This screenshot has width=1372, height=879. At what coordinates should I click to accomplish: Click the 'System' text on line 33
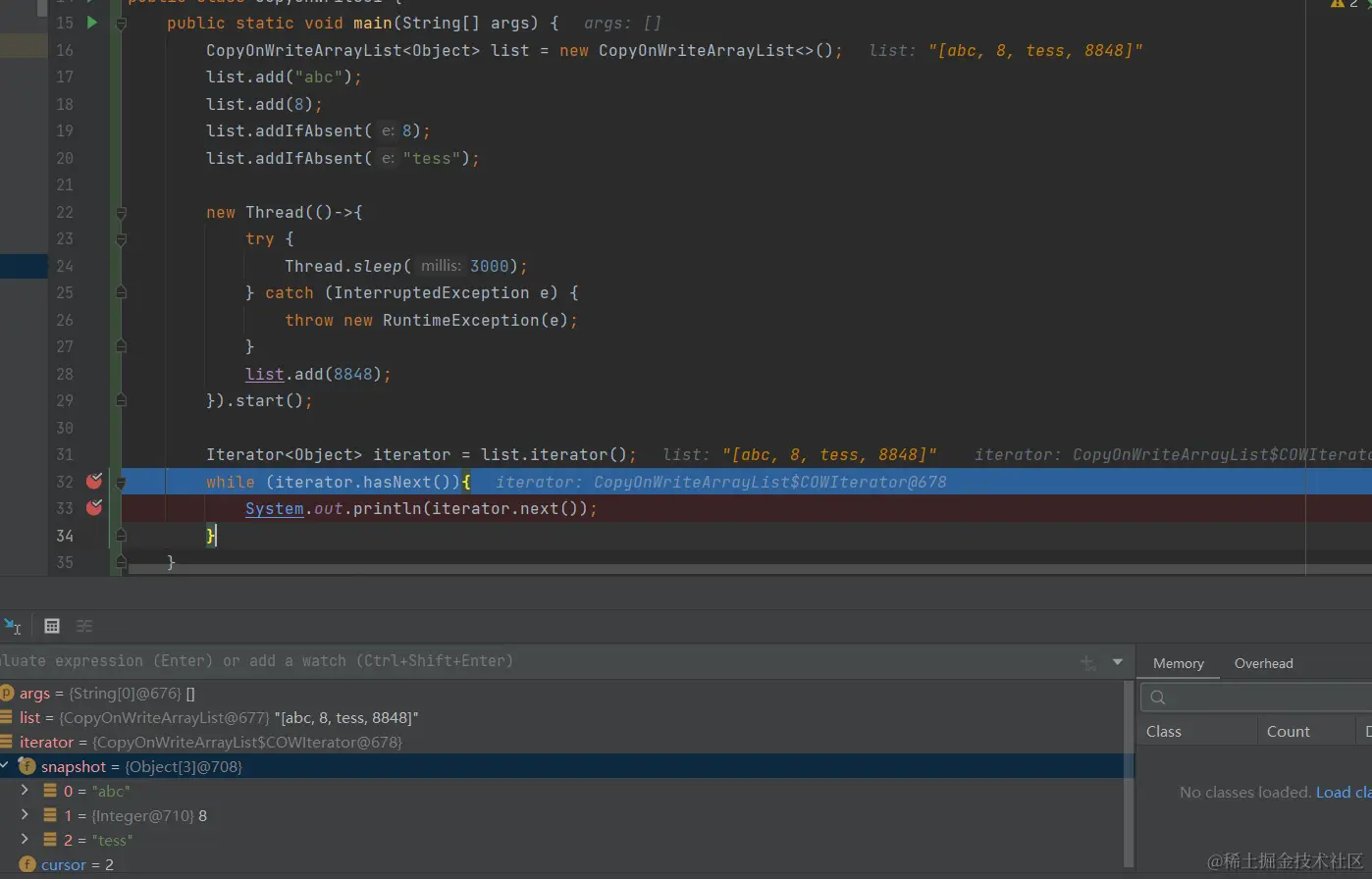274,508
